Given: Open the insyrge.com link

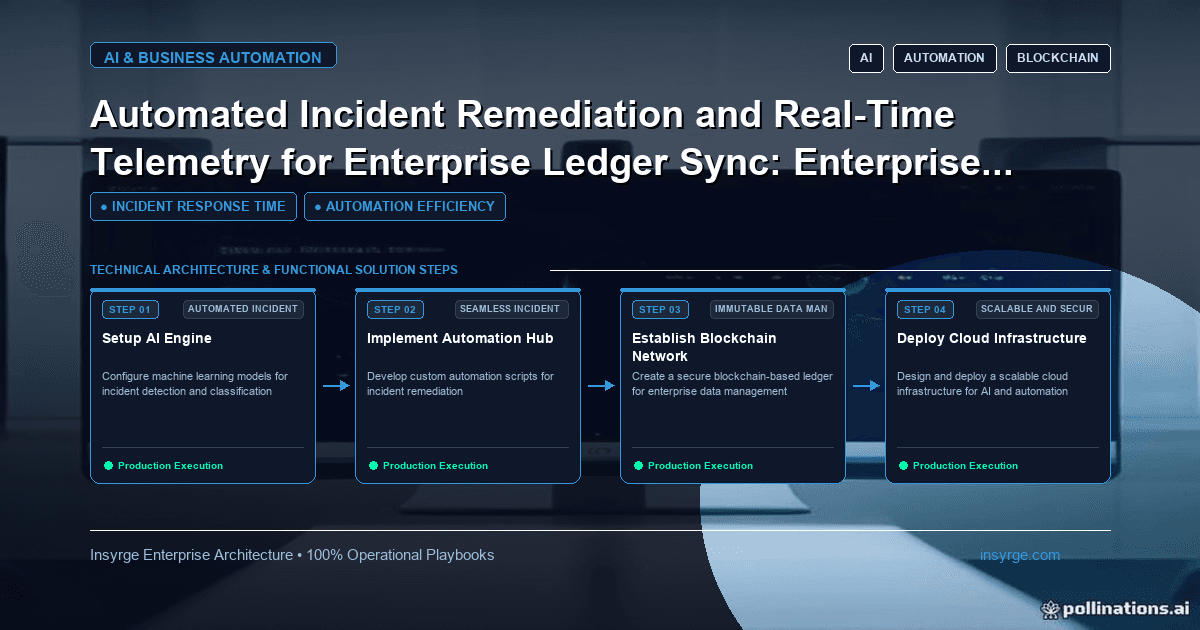Looking at the screenshot, I should coord(1020,555).
